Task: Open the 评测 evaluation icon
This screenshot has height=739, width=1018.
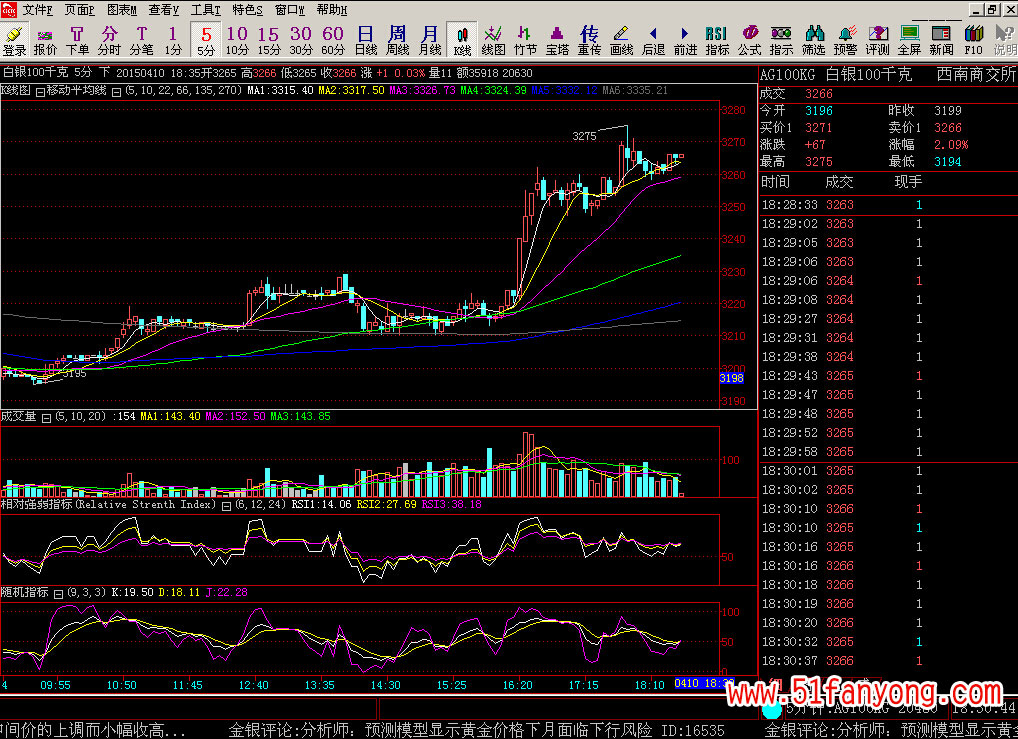Action: pos(877,40)
